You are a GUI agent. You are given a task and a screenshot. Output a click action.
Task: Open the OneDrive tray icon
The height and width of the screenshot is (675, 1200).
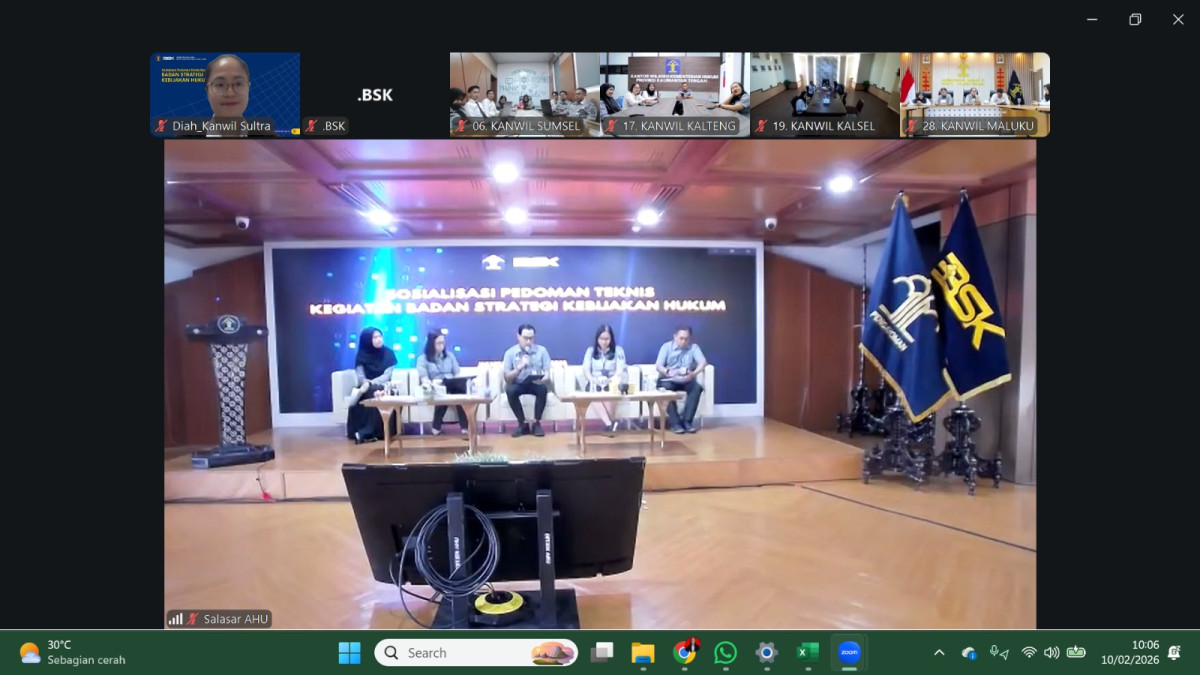(968, 653)
